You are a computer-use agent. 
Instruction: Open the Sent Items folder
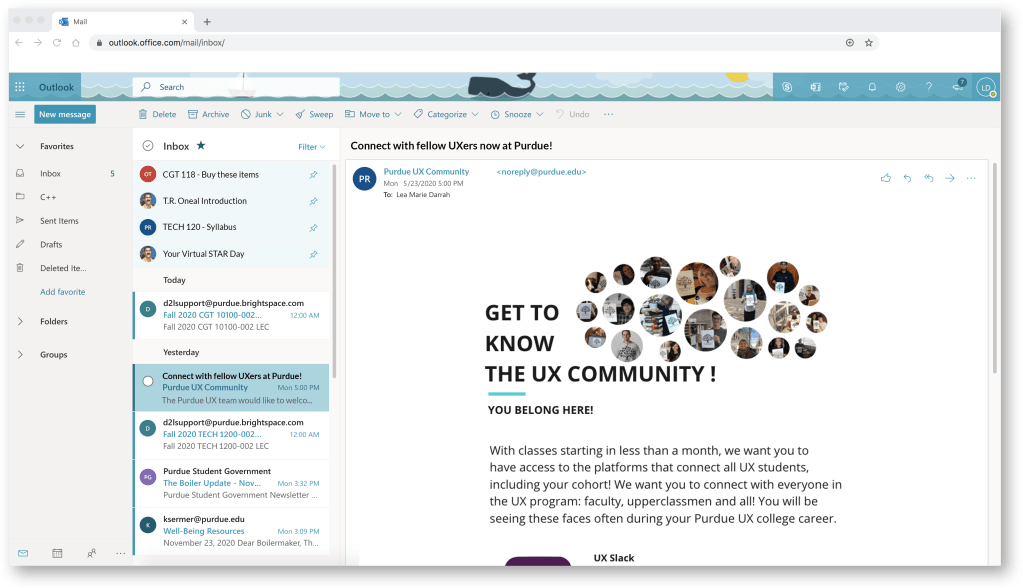point(59,221)
